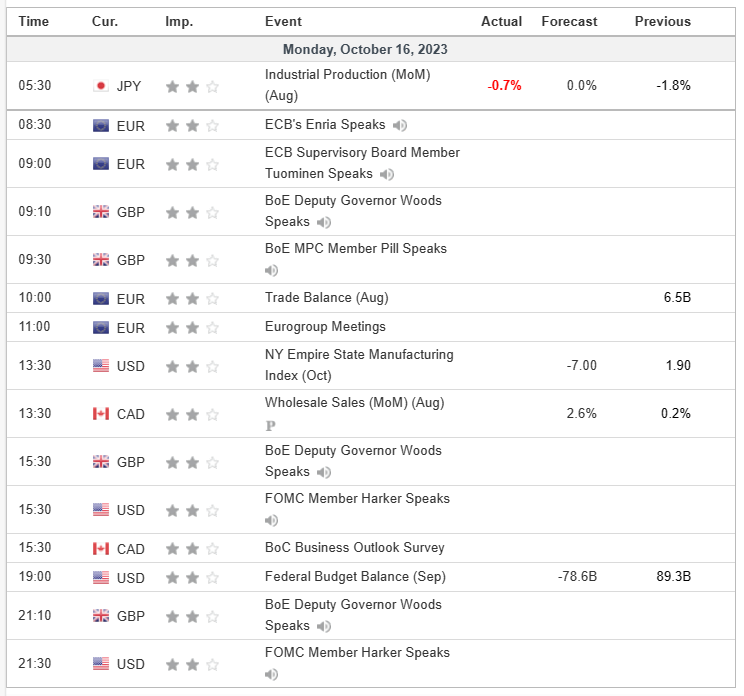Open Industrial Production (MoM) event link
This screenshot has width=744, height=696.
tap(347, 75)
